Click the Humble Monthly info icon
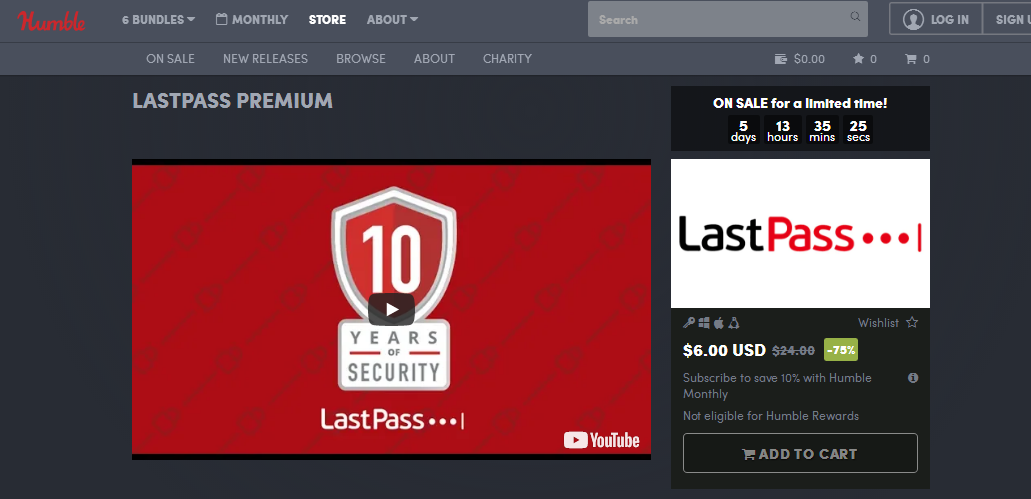The image size is (1031, 499). pyautogui.click(x=913, y=378)
